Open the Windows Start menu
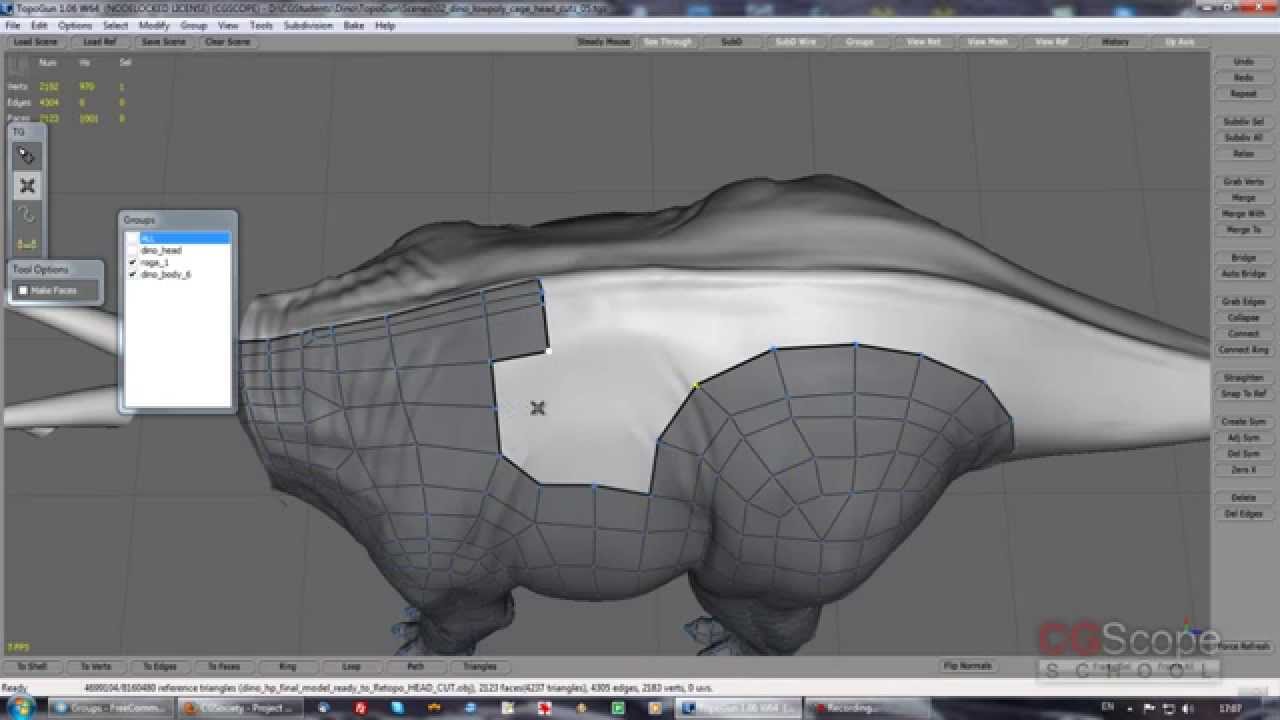 pyautogui.click(x=21, y=708)
